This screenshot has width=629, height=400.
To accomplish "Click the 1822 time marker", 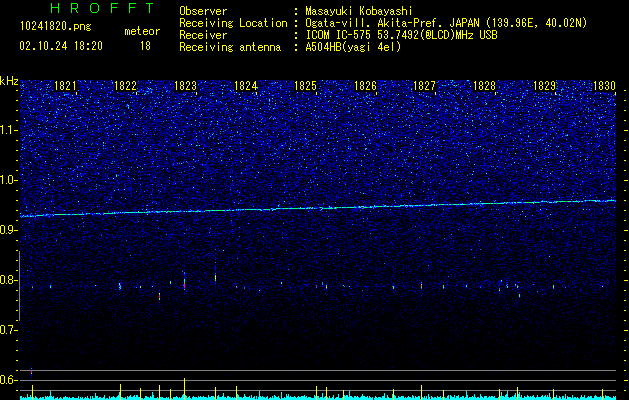I will (126, 86).
